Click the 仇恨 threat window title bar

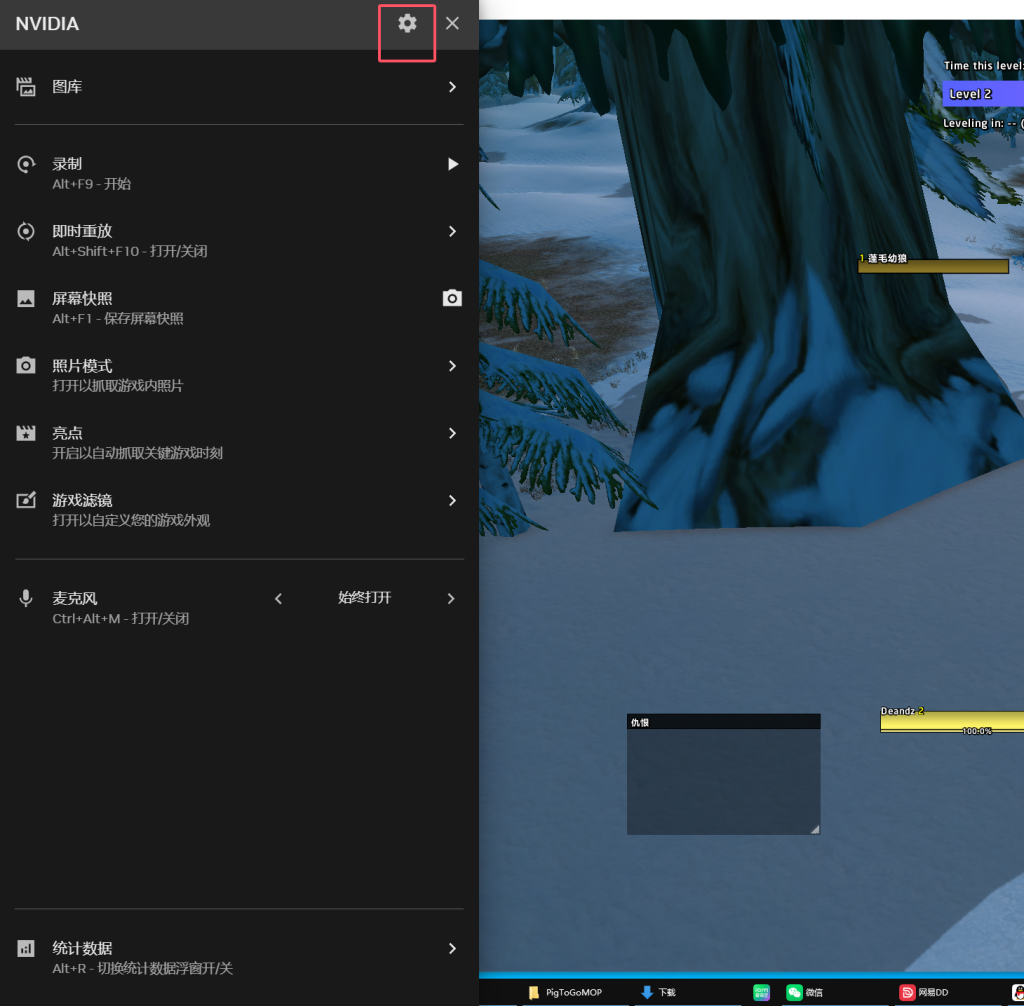(x=723, y=722)
